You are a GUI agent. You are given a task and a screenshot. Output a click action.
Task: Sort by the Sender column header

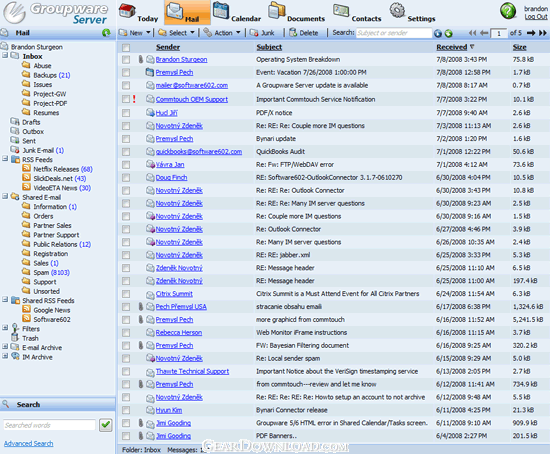[x=168, y=47]
